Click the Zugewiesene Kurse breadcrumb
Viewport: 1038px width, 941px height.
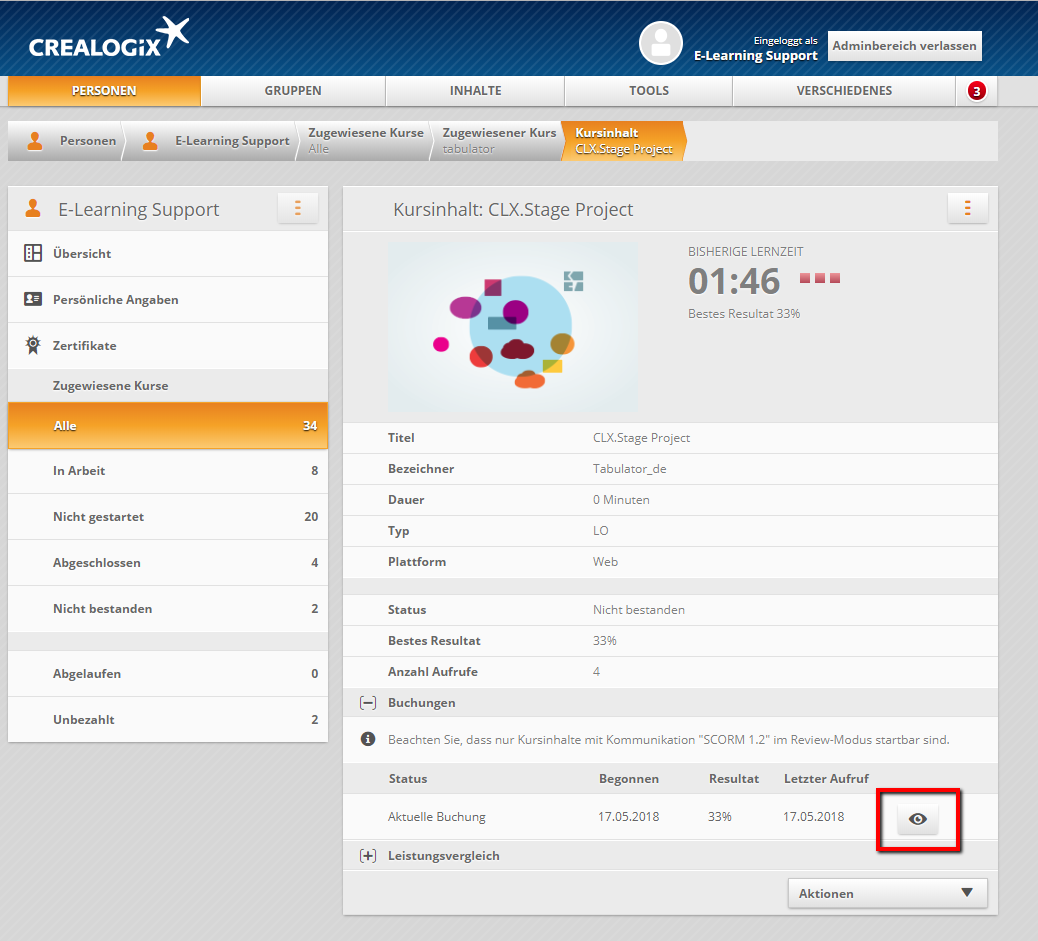click(x=365, y=140)
